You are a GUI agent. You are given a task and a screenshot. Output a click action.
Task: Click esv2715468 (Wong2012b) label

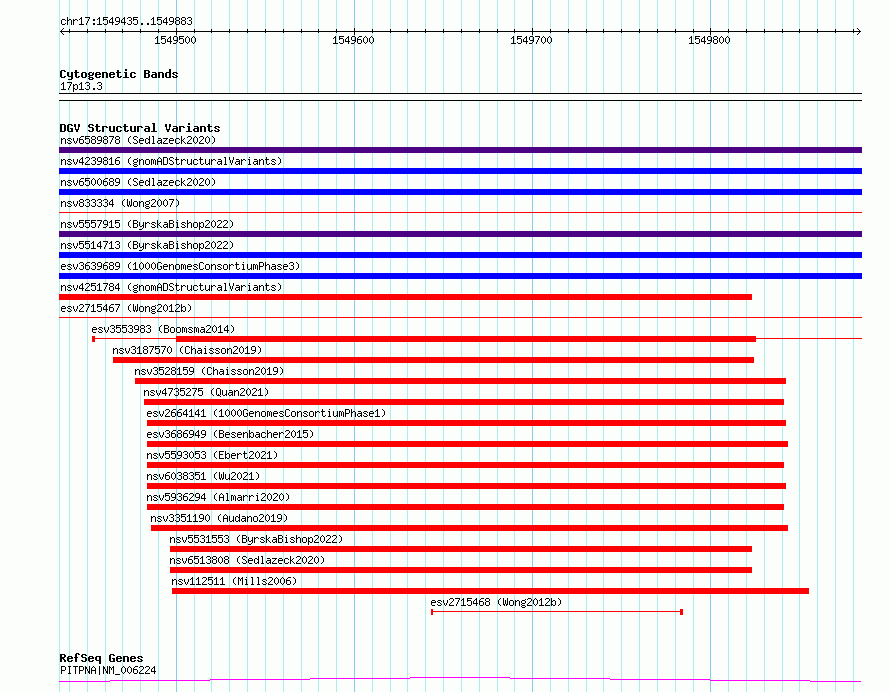click(x=496, y=602)
